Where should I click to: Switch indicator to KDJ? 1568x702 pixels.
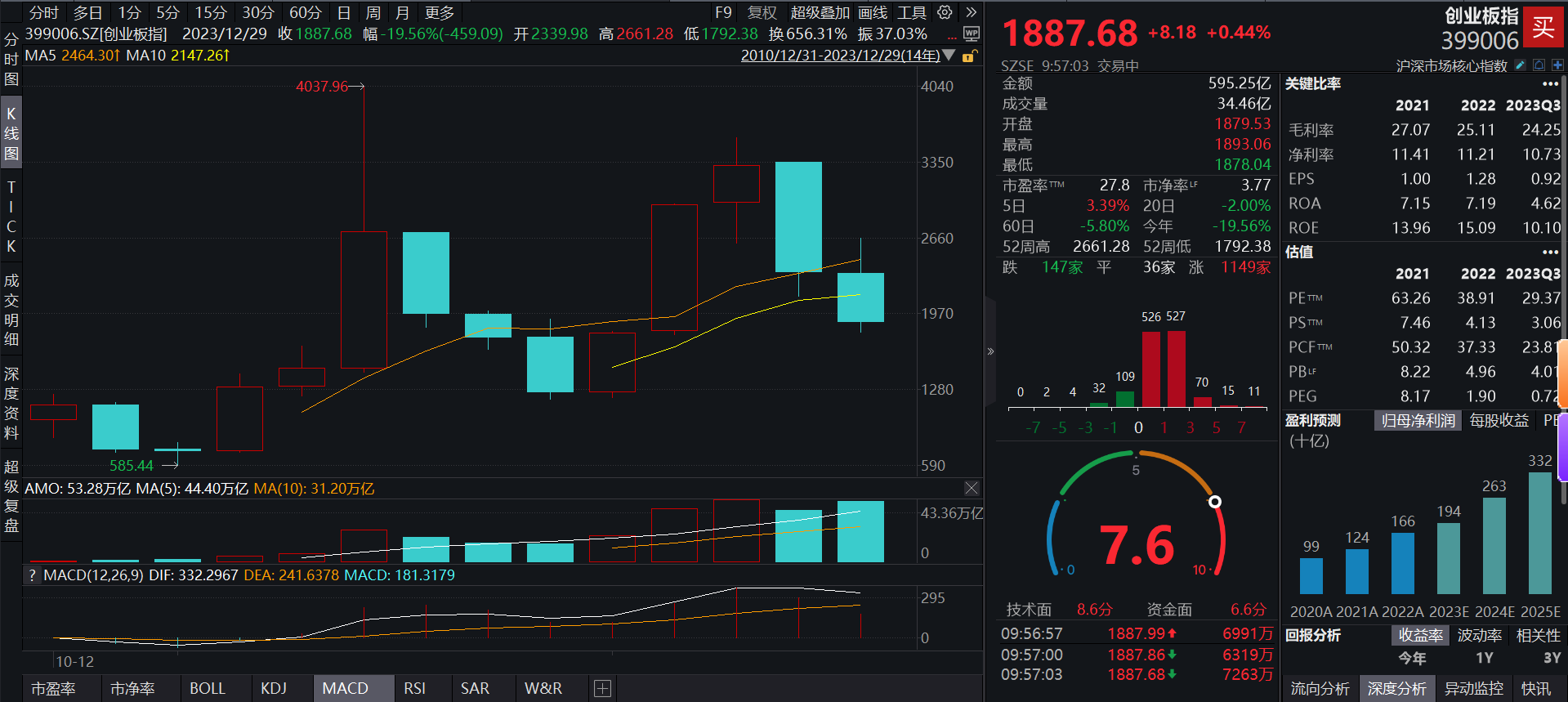click(274, 689)
